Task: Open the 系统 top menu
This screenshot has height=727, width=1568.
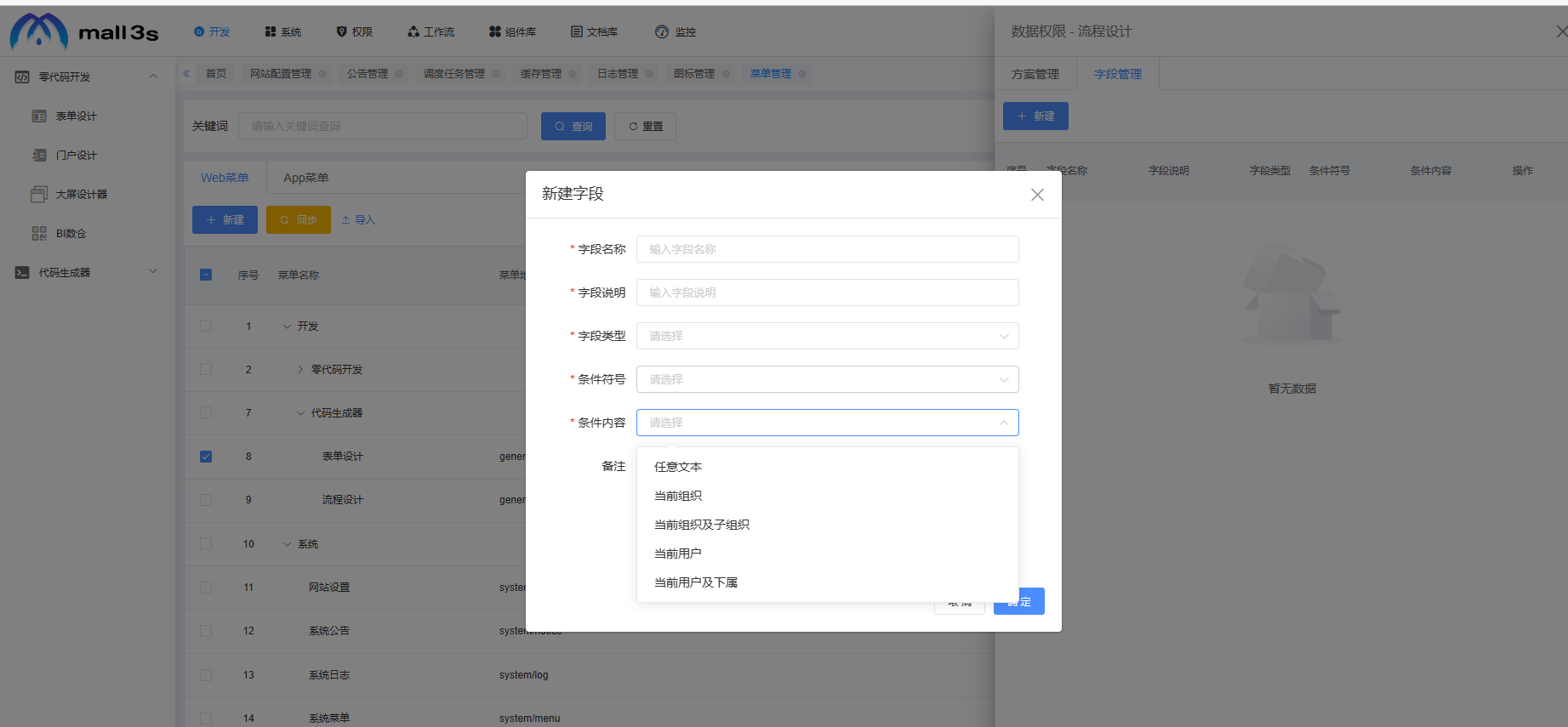Action: [283, 31]
